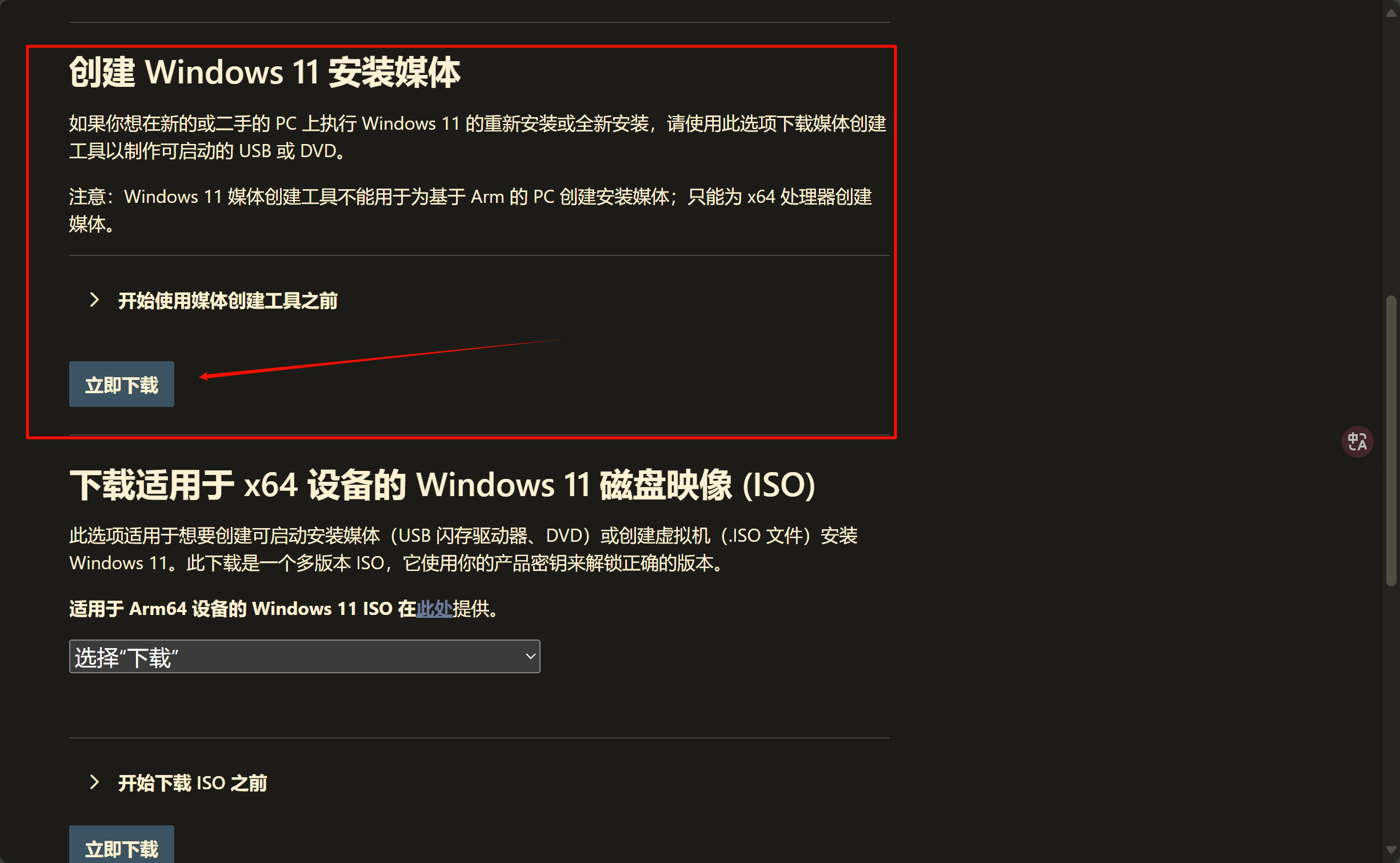Click the bold 适用于 Arm64 设备 text

pos(242,609)
